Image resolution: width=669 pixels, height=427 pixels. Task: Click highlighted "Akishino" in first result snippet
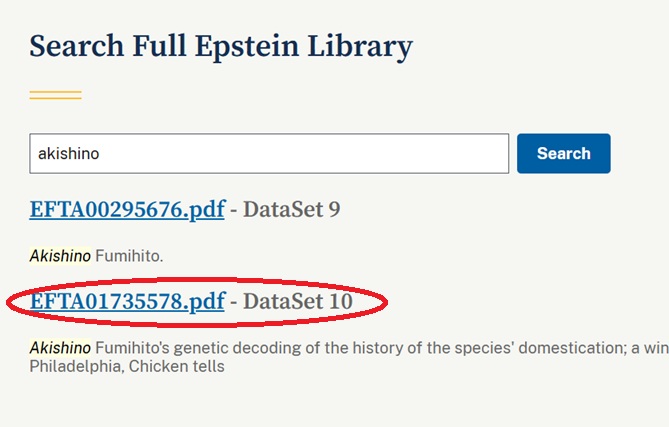[60, 256]
